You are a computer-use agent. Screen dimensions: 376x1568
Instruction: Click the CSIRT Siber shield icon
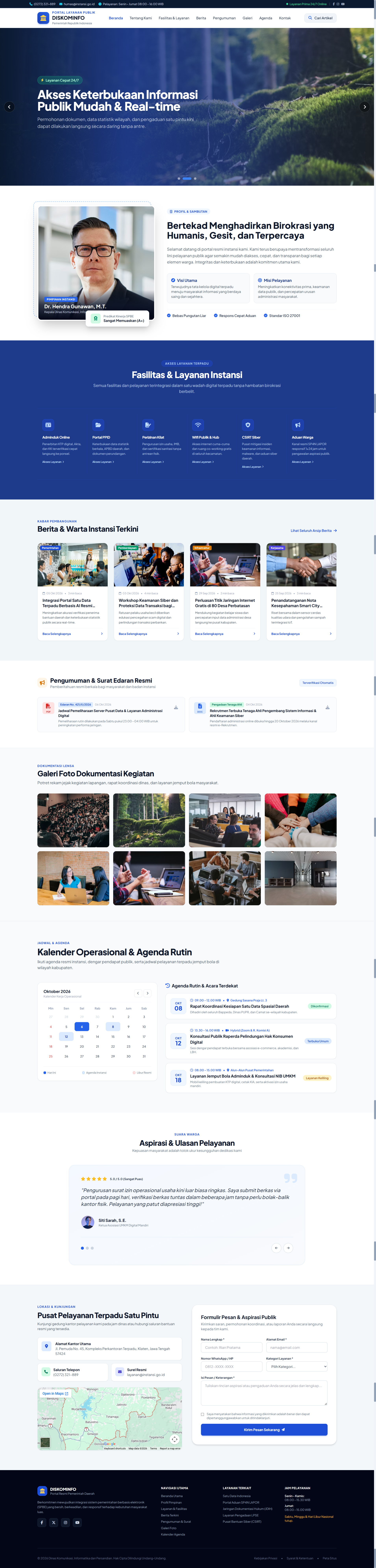click(248, 425)
